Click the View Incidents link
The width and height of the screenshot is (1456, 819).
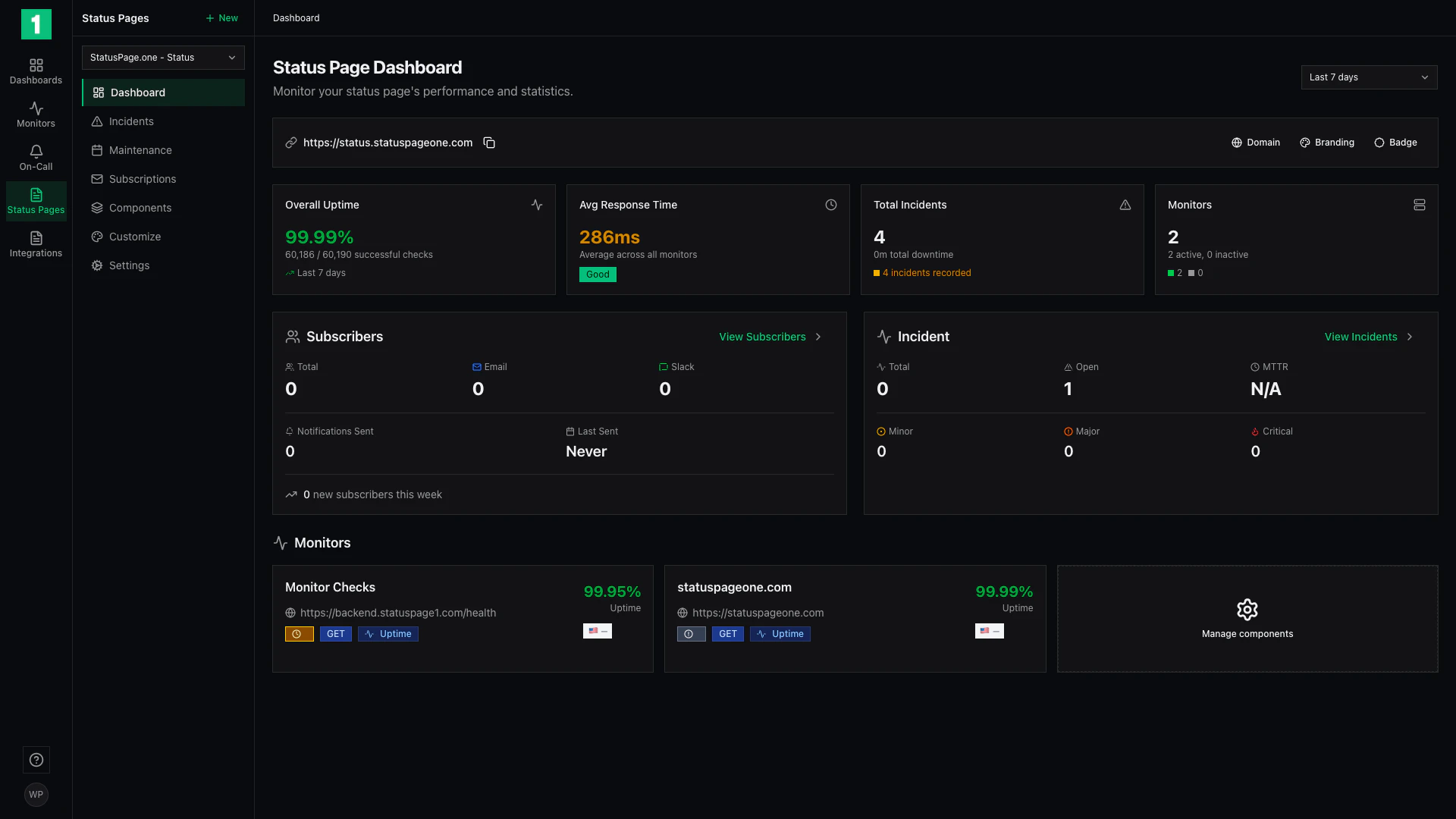1361,337
